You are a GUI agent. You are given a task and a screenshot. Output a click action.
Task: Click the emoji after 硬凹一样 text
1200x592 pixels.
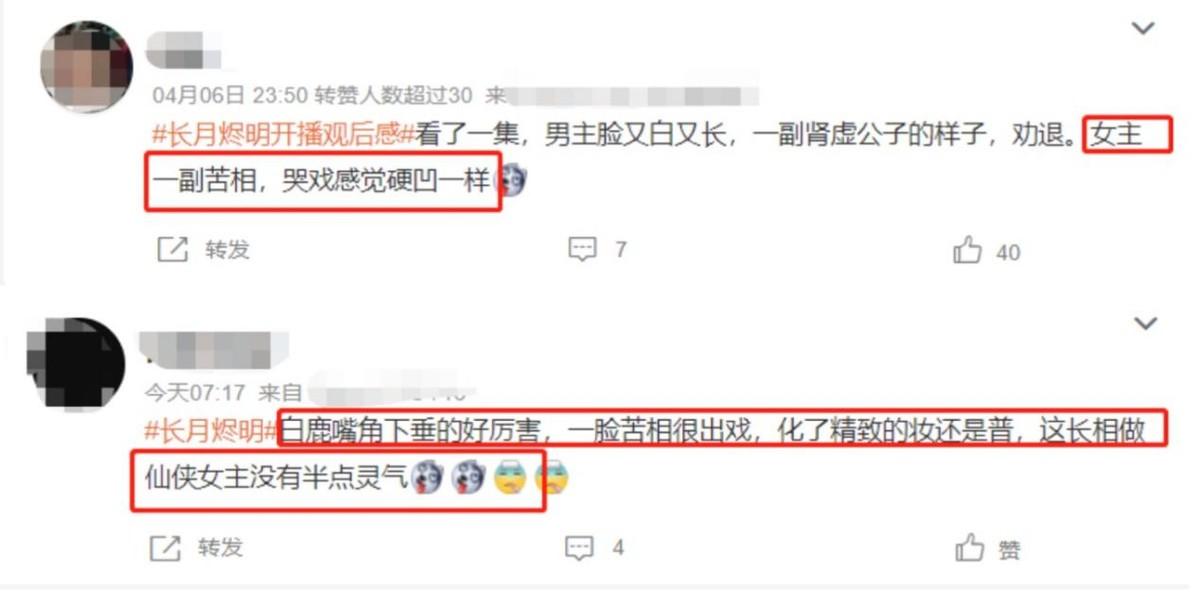[512, 182]
